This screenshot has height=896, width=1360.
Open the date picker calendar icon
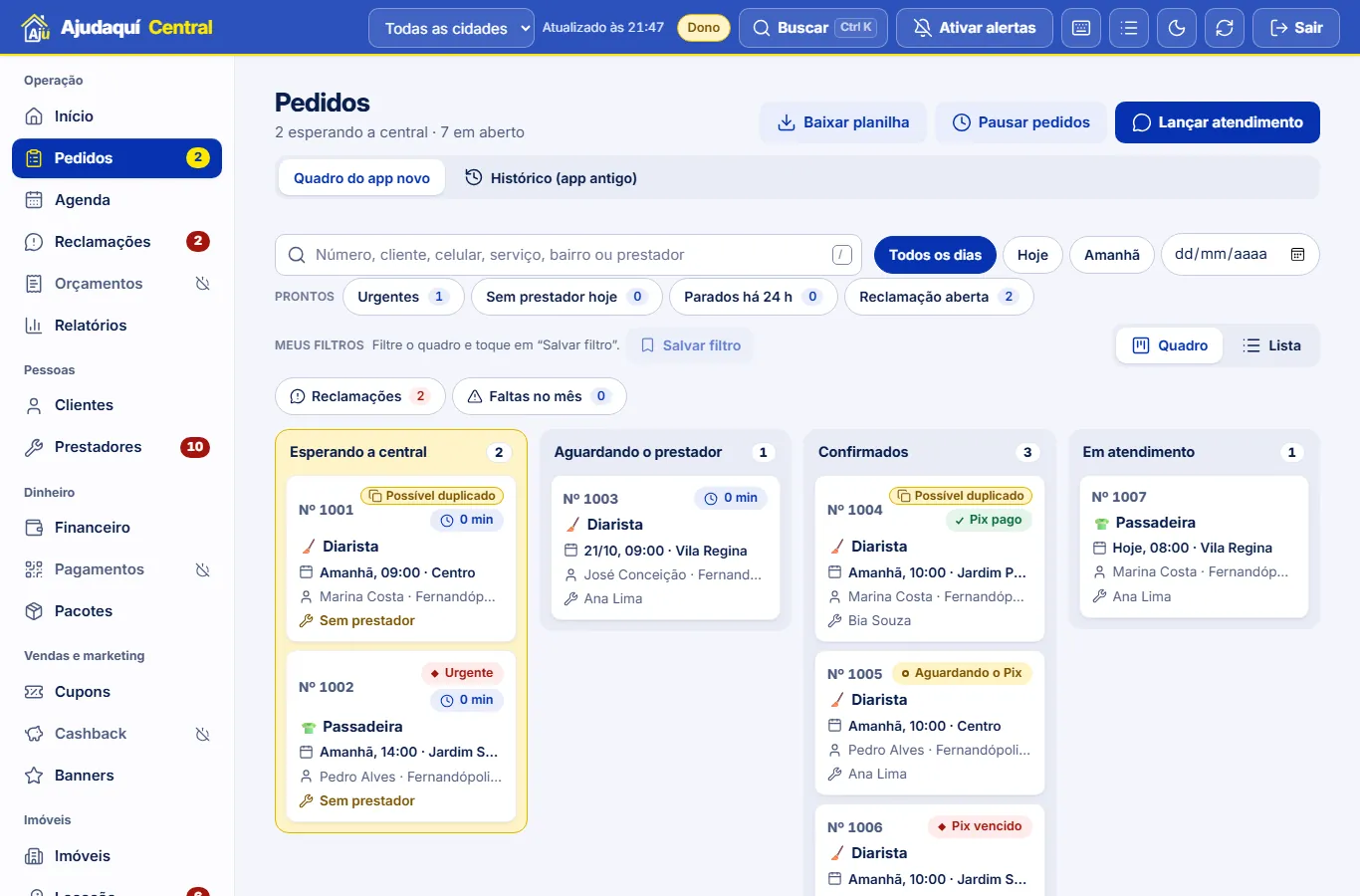tap(1297, 255)
